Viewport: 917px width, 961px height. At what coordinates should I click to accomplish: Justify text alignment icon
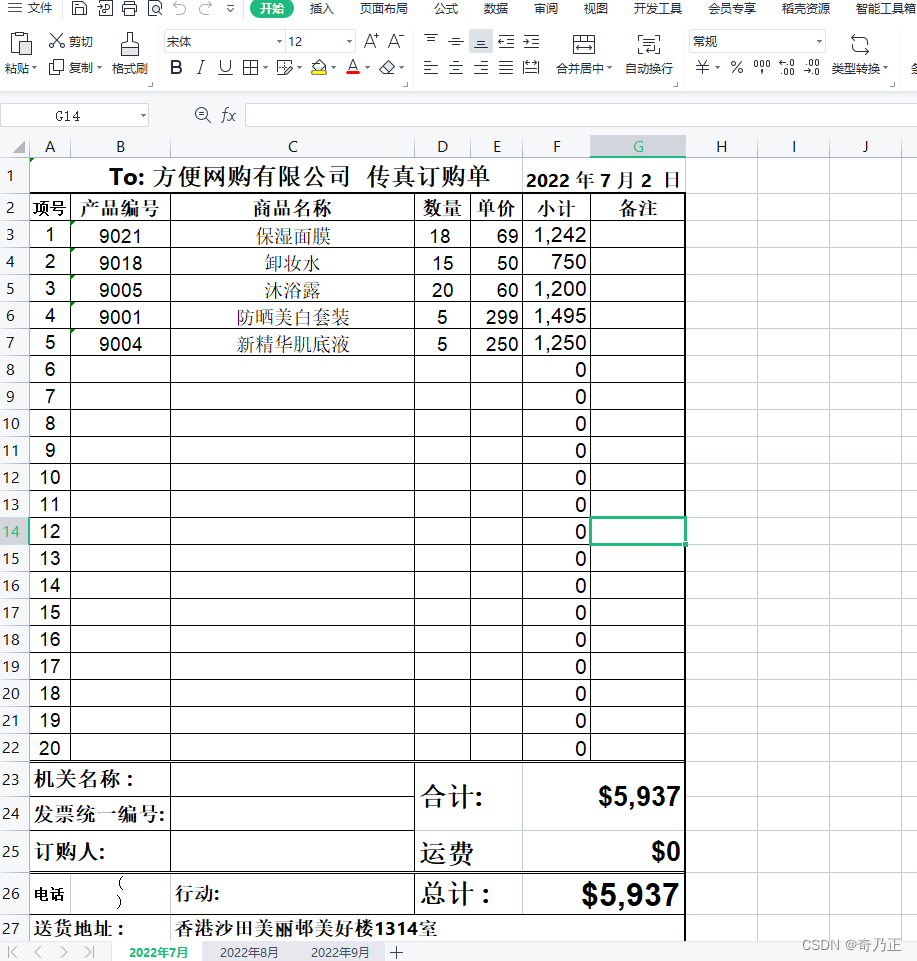[506, 67]
